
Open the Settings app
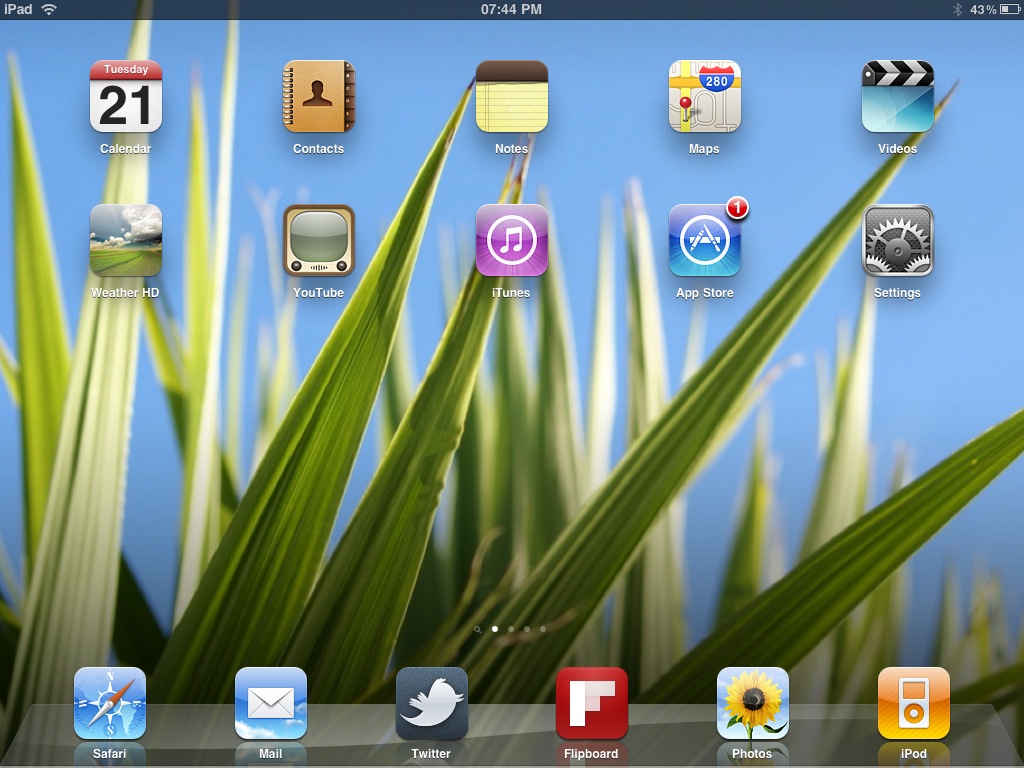(897, 240)
